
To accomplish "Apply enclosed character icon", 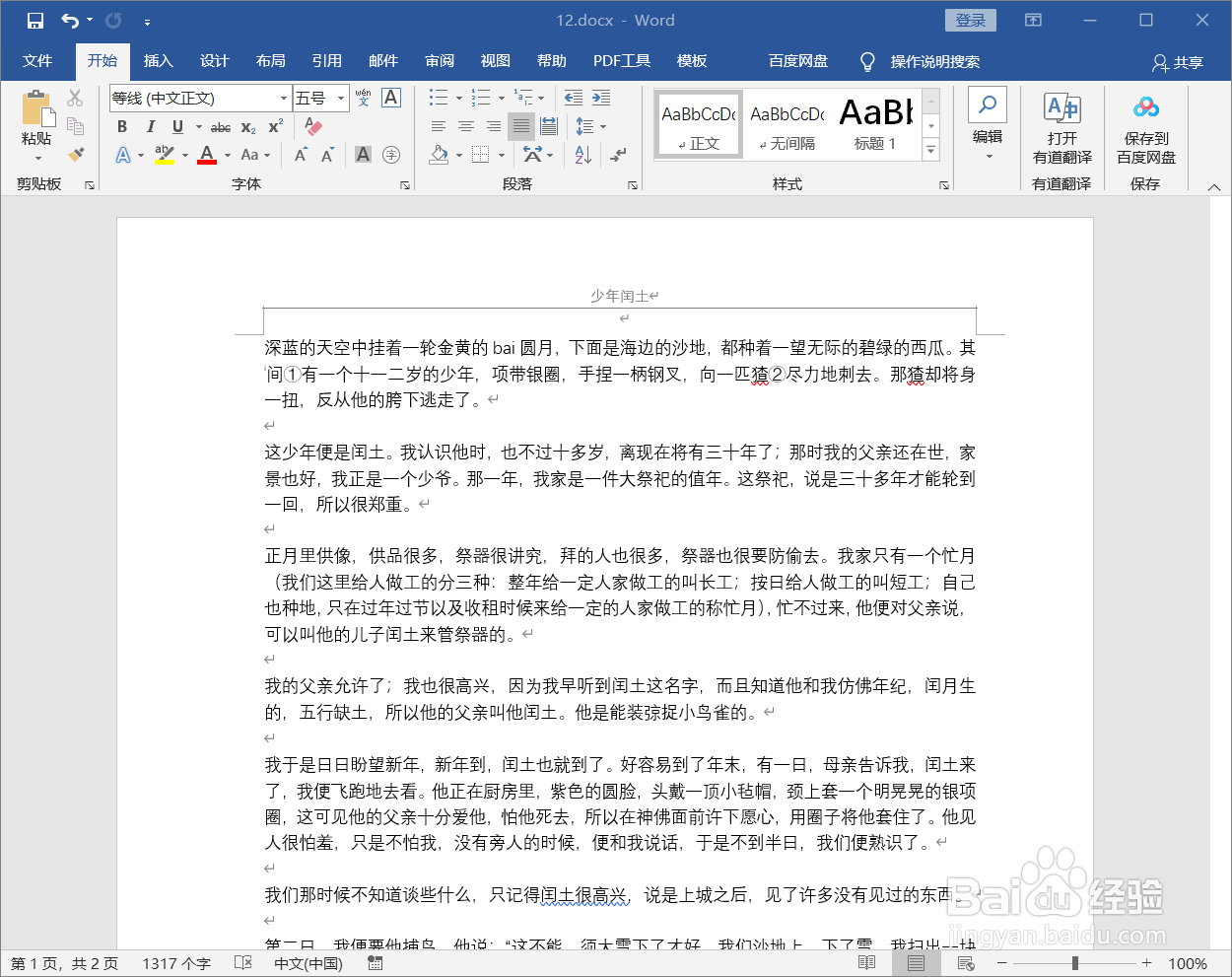I will 391,155.
